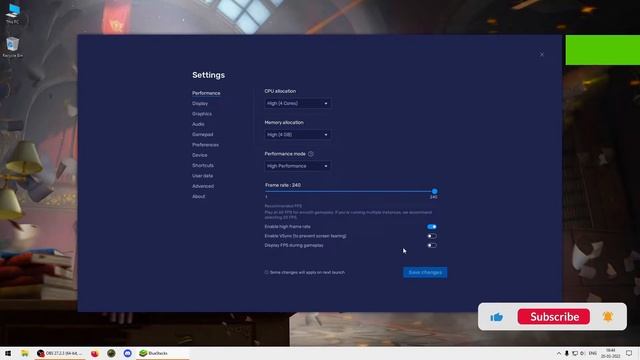Switch to BlueStacks in the taskbar
This screenshot has height=360, width=640.
162,353
